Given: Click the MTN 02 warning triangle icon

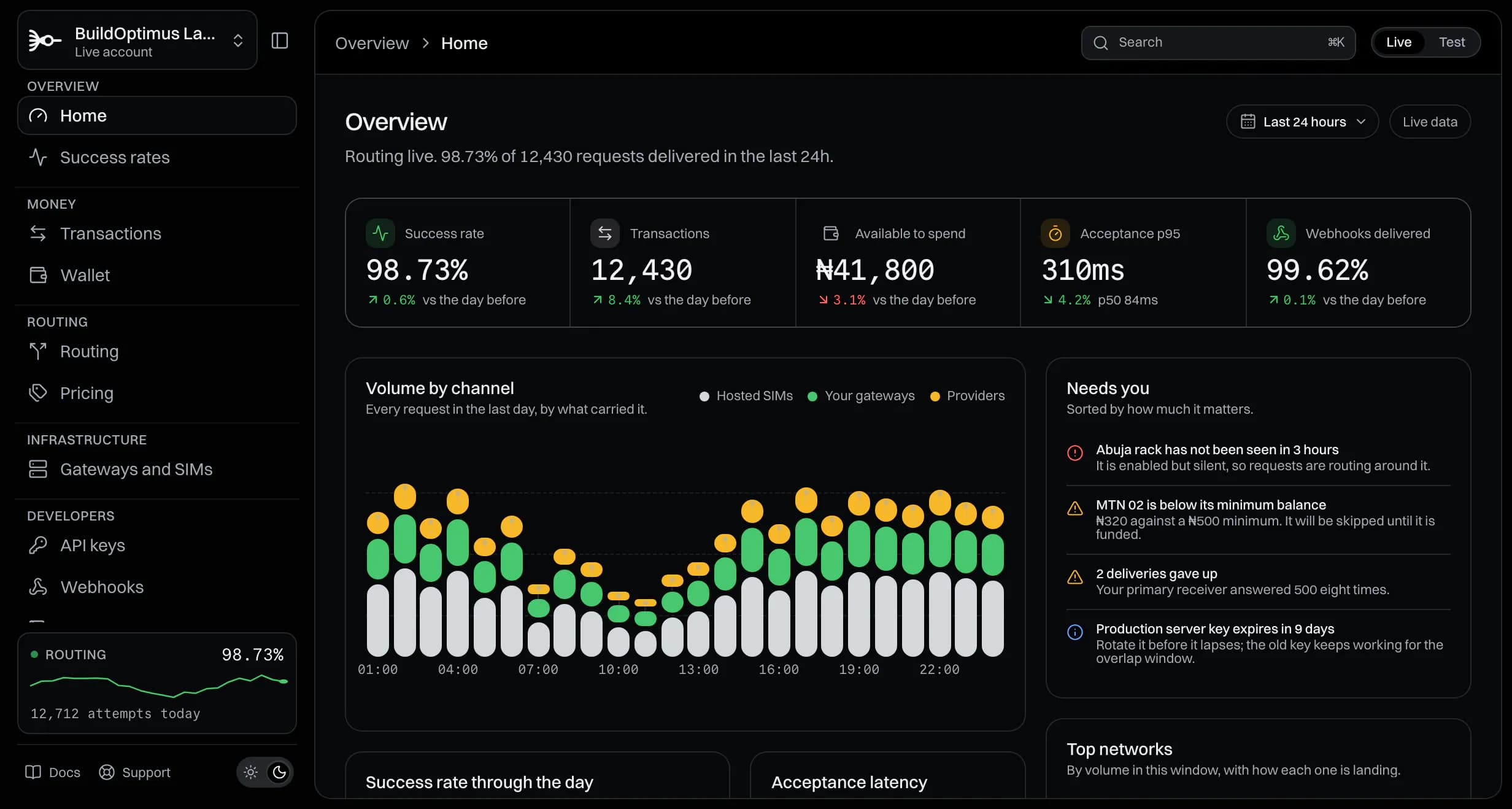Looking at the screenshot, I should click(1075, 508).
